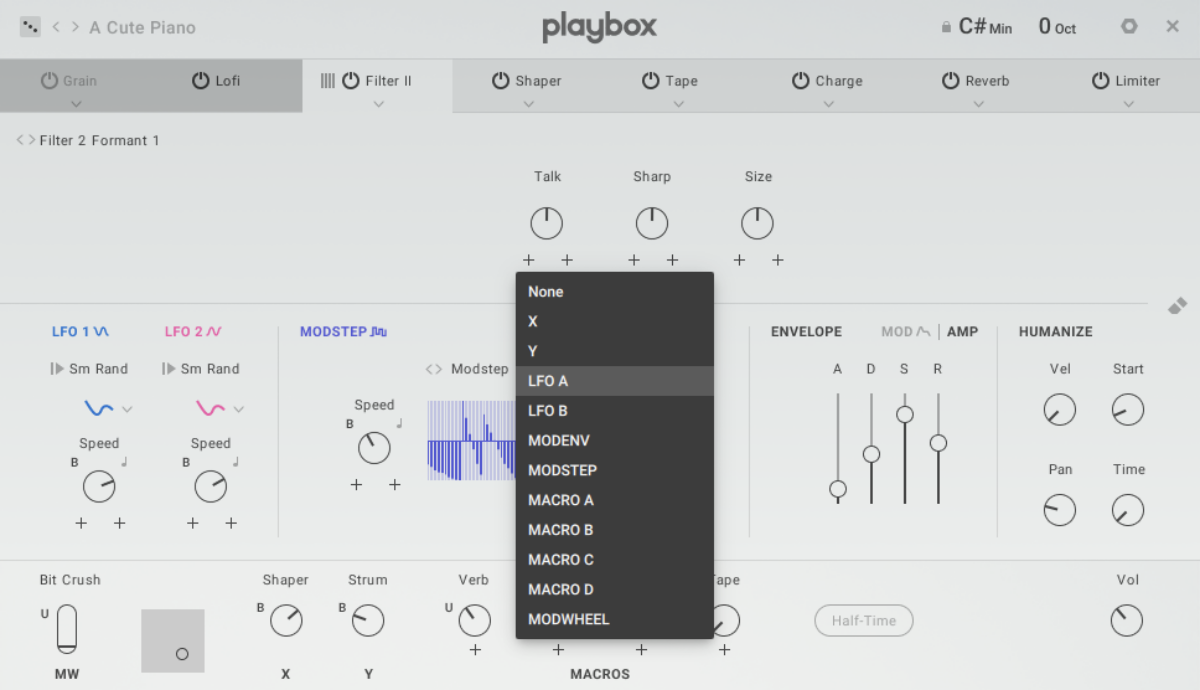Click the XY pad square
Image resolution: width=1200 pixels, height=690 pixels.
coord(173,641)
